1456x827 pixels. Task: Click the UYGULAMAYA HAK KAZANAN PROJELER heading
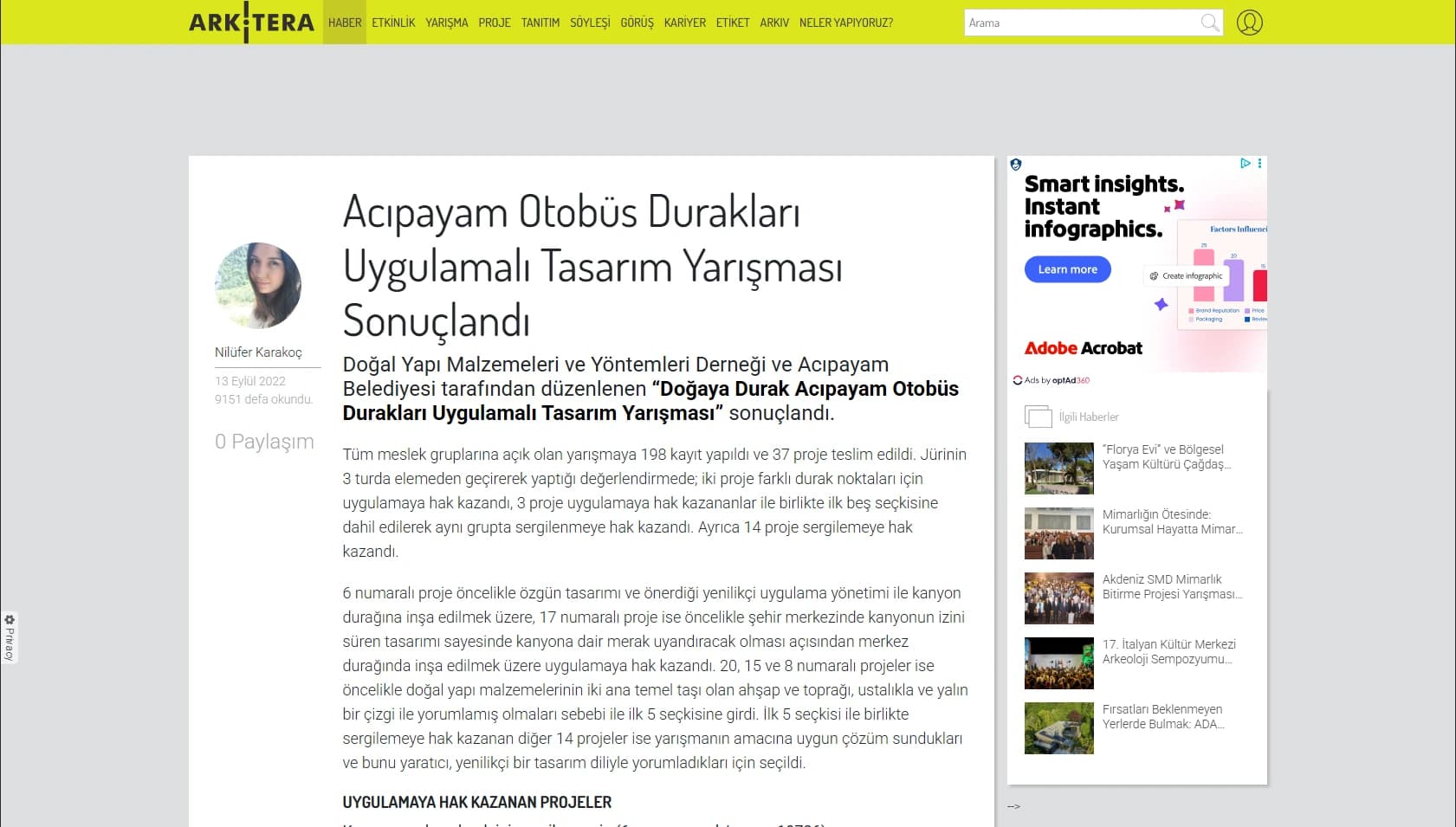click(x=477, y=803)
